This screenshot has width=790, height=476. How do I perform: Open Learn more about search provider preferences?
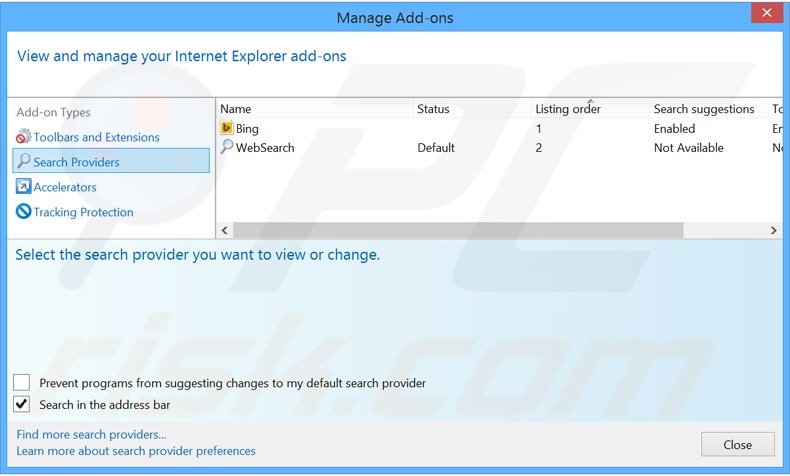[x=136, y=451]
